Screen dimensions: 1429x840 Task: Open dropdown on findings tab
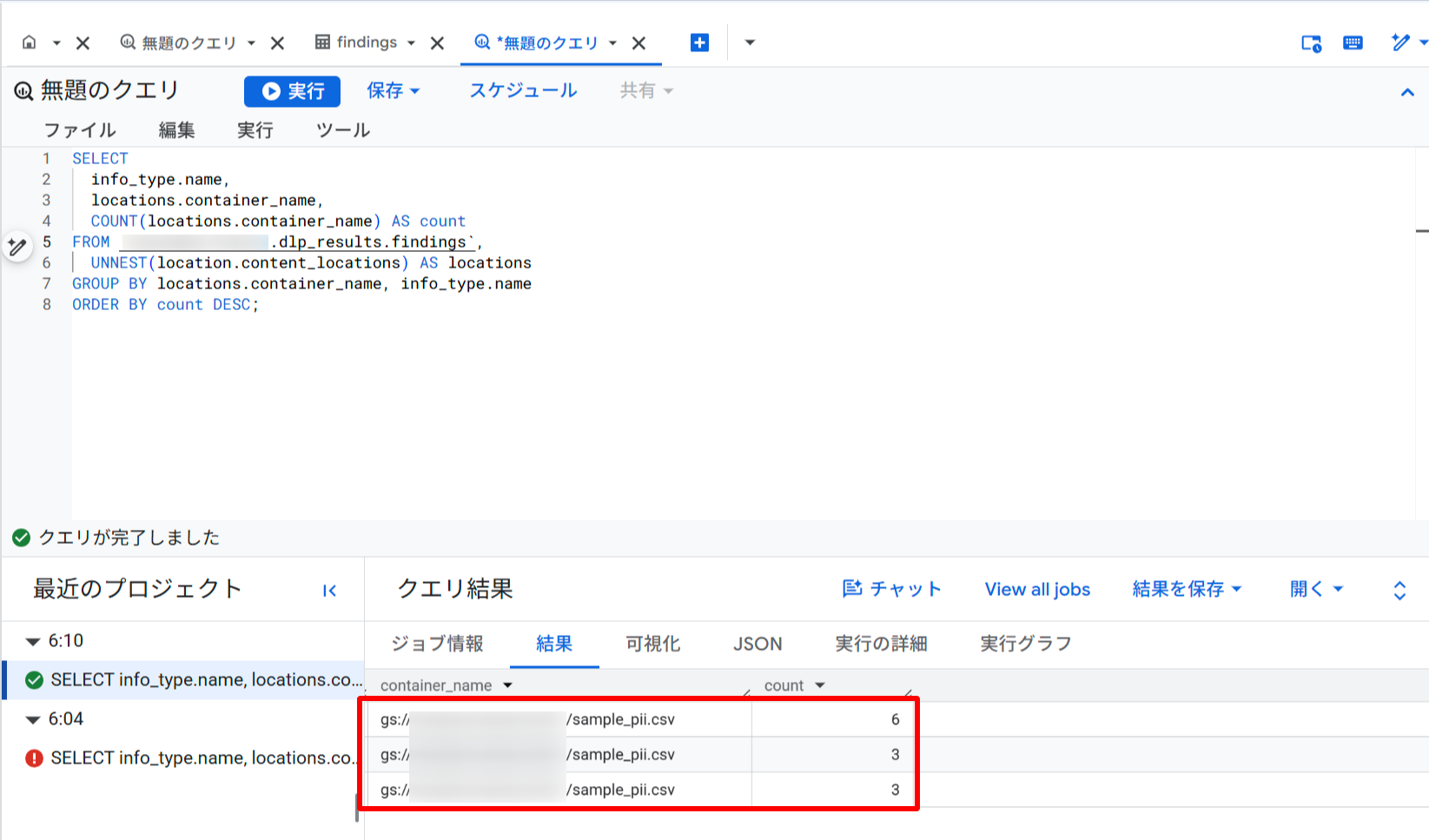[x=411, y=43]
